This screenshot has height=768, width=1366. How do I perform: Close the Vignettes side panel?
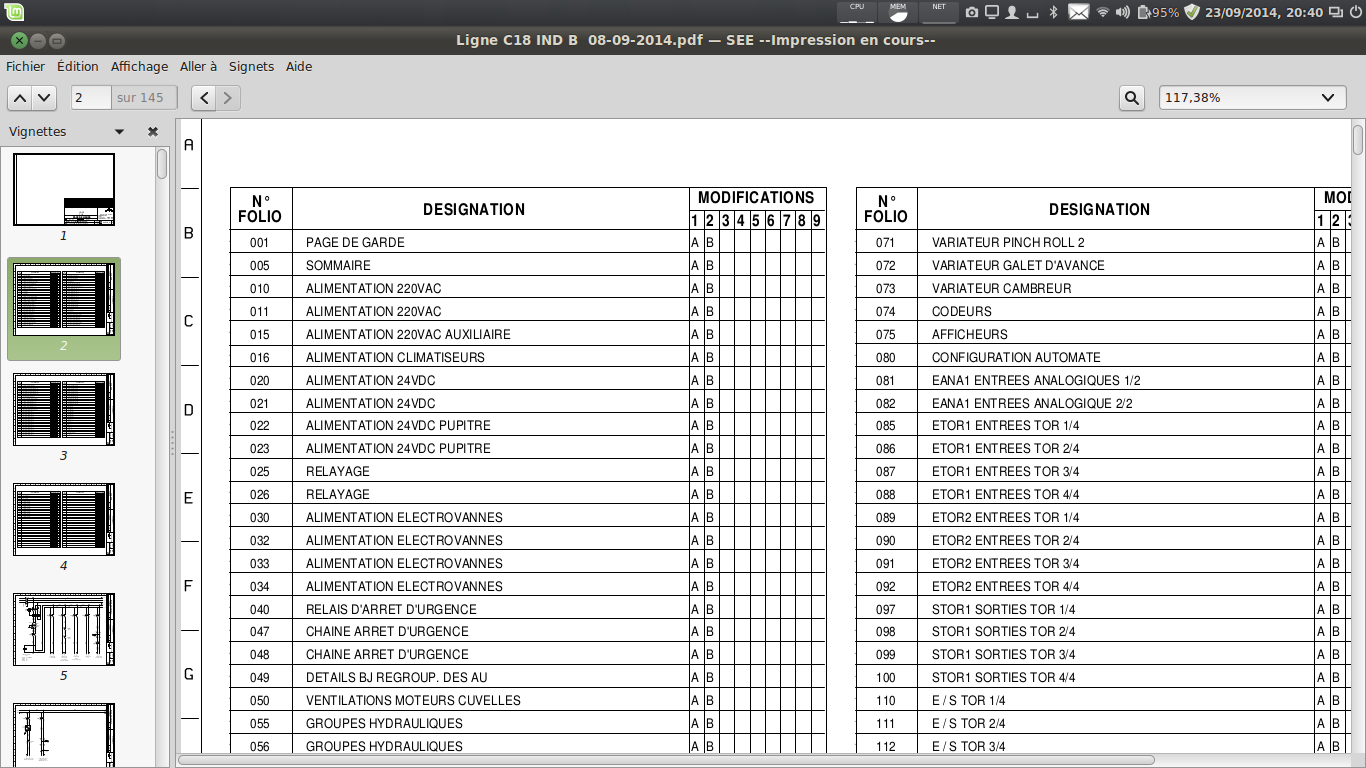(x=153, y=131)
